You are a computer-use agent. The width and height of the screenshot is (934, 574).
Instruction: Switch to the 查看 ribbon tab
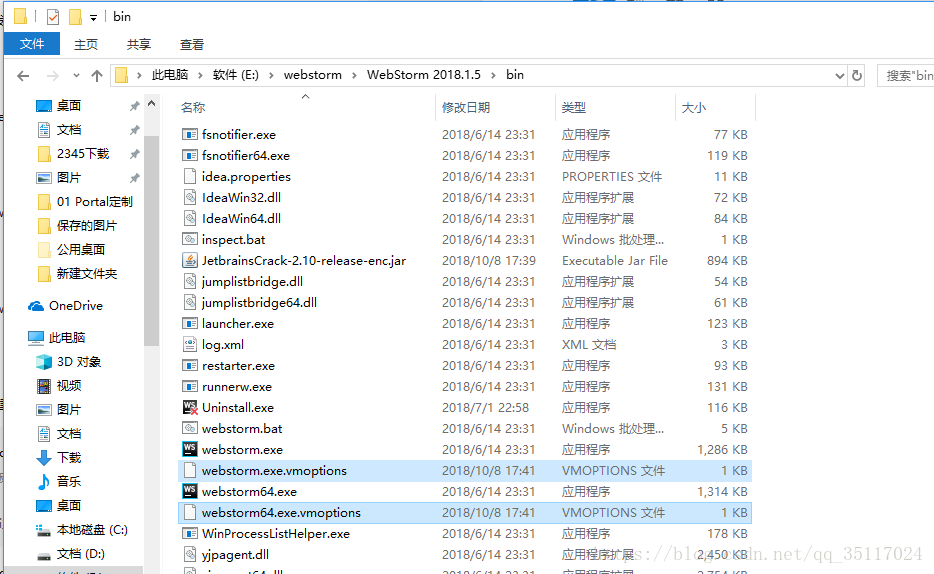(x=192, y=45)
